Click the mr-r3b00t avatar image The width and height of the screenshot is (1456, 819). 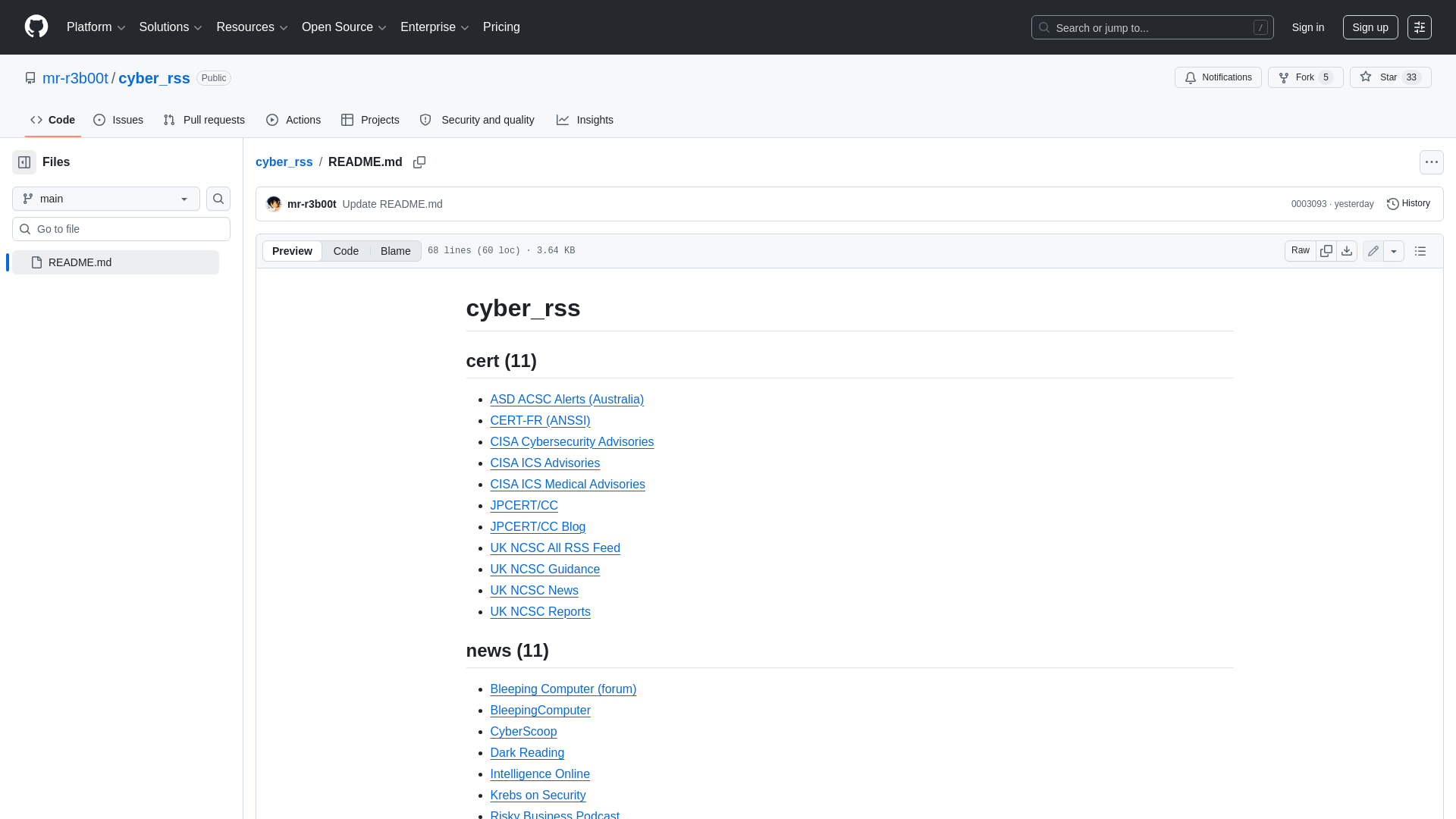pos(274,204)
